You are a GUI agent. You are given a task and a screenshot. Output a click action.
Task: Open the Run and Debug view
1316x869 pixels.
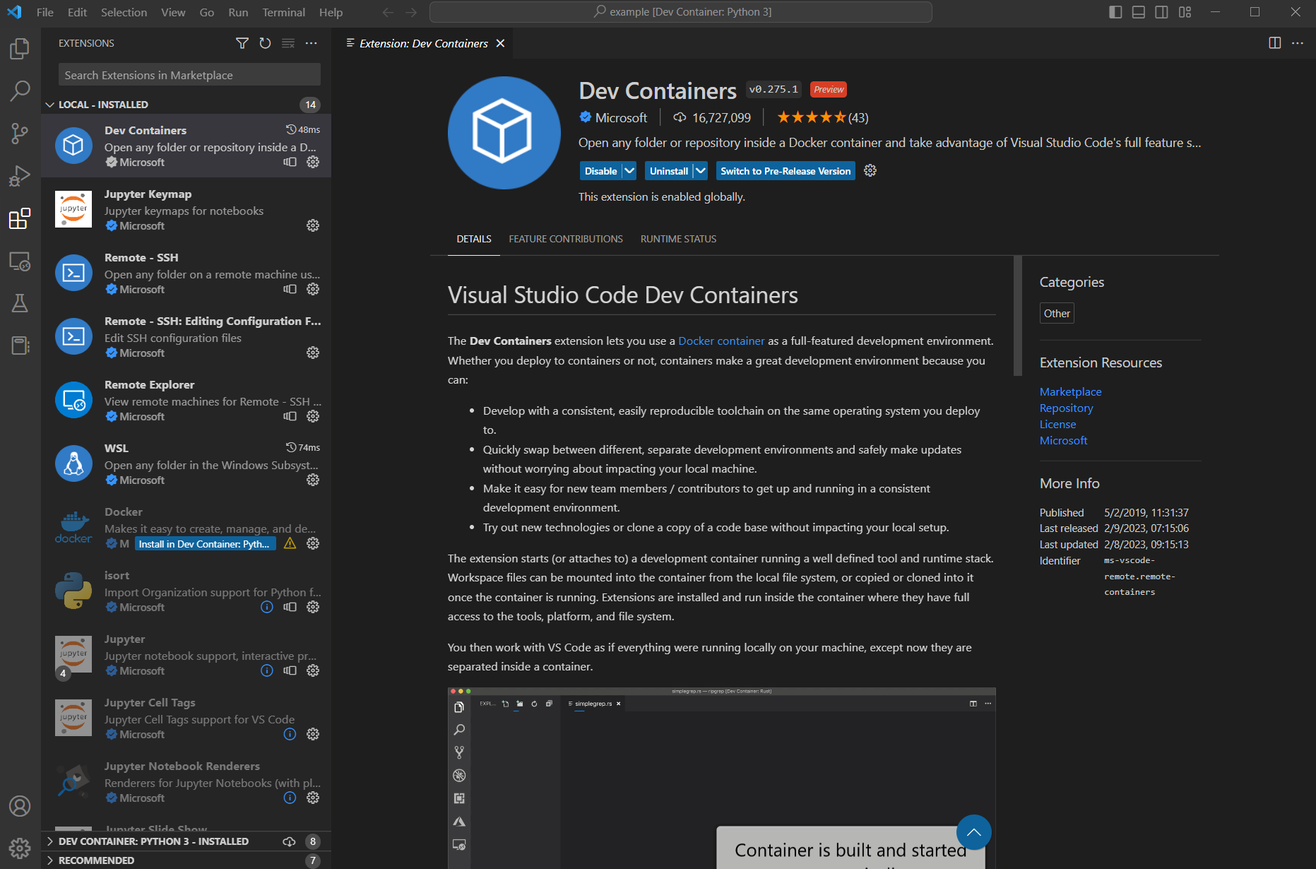18,175
